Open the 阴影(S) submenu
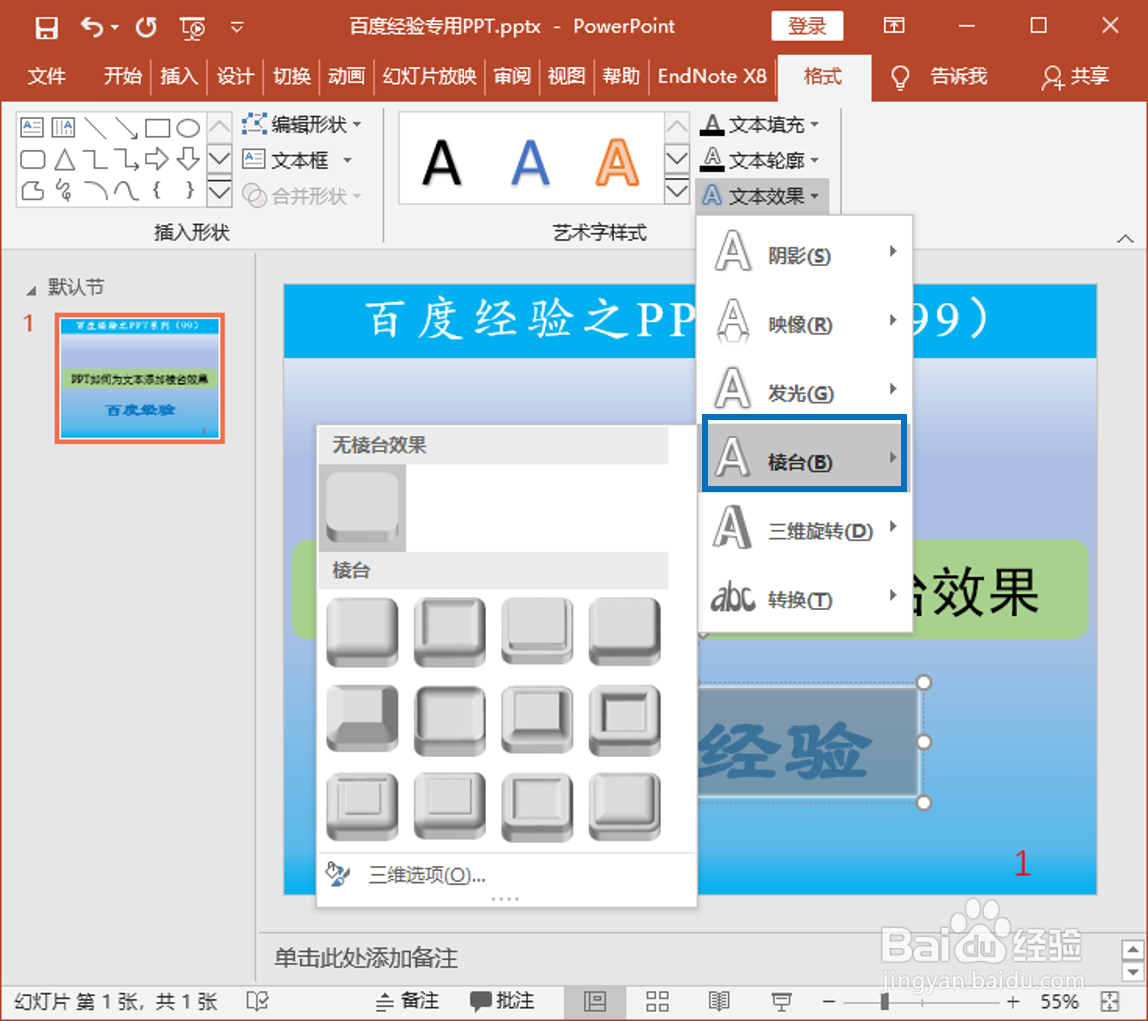The width and height of the screenshot is (1148, 1021). [804, 255]
